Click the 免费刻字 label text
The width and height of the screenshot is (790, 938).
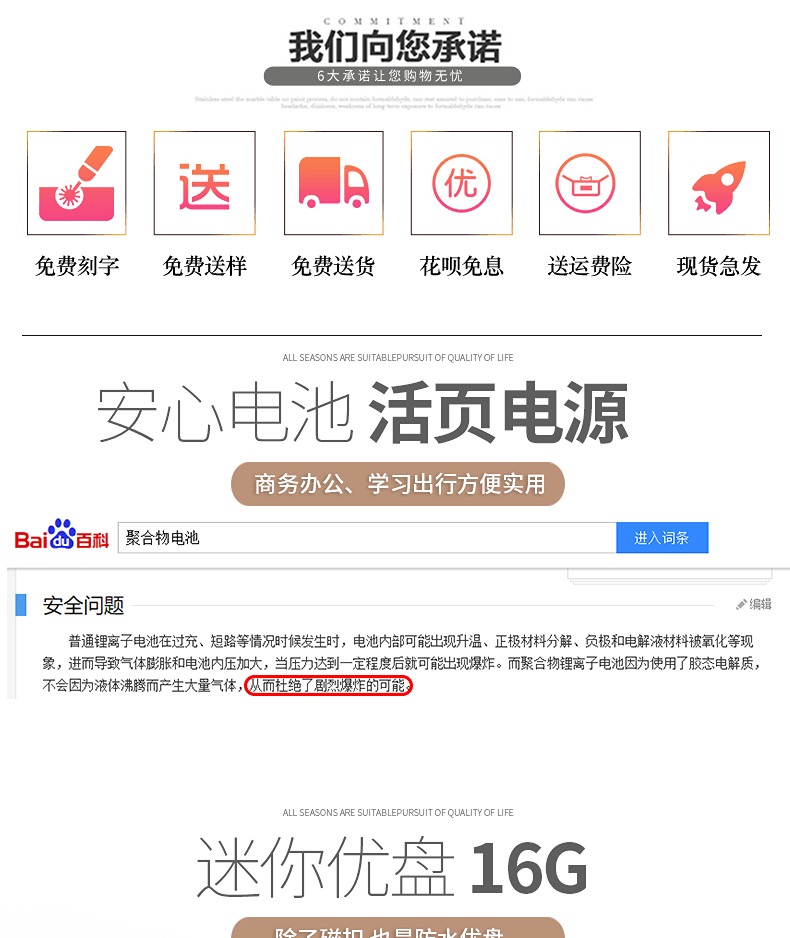click(77, 266)
